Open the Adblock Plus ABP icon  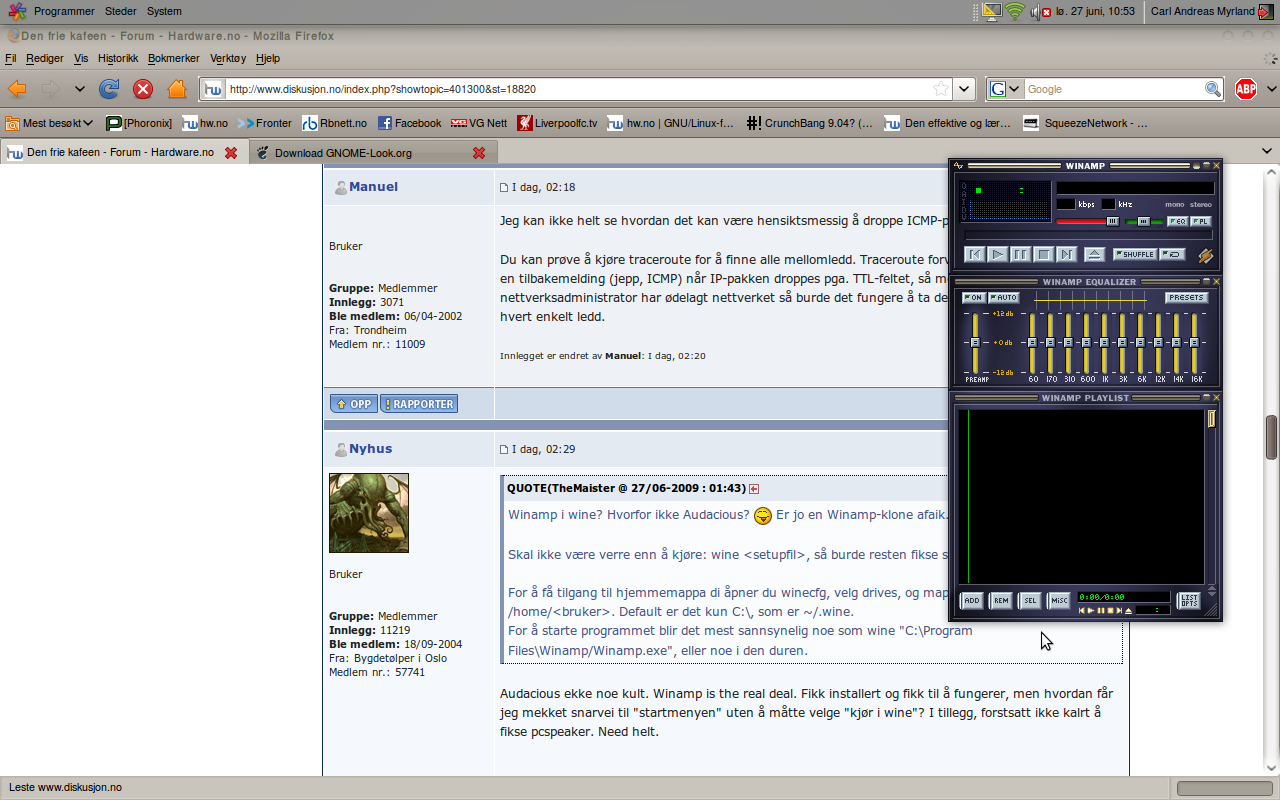pos(1246,89)
